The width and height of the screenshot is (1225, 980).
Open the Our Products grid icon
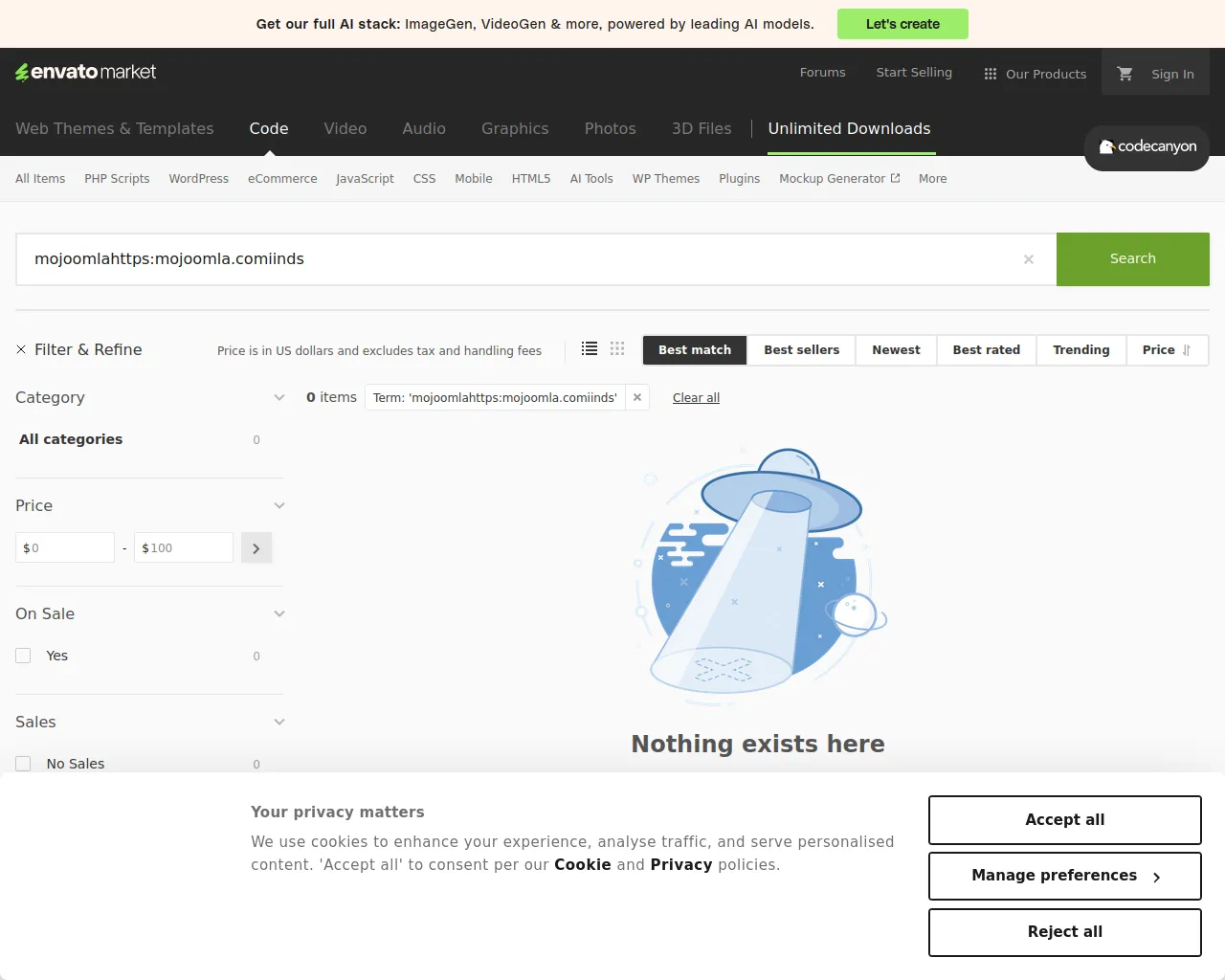[991, 74]
